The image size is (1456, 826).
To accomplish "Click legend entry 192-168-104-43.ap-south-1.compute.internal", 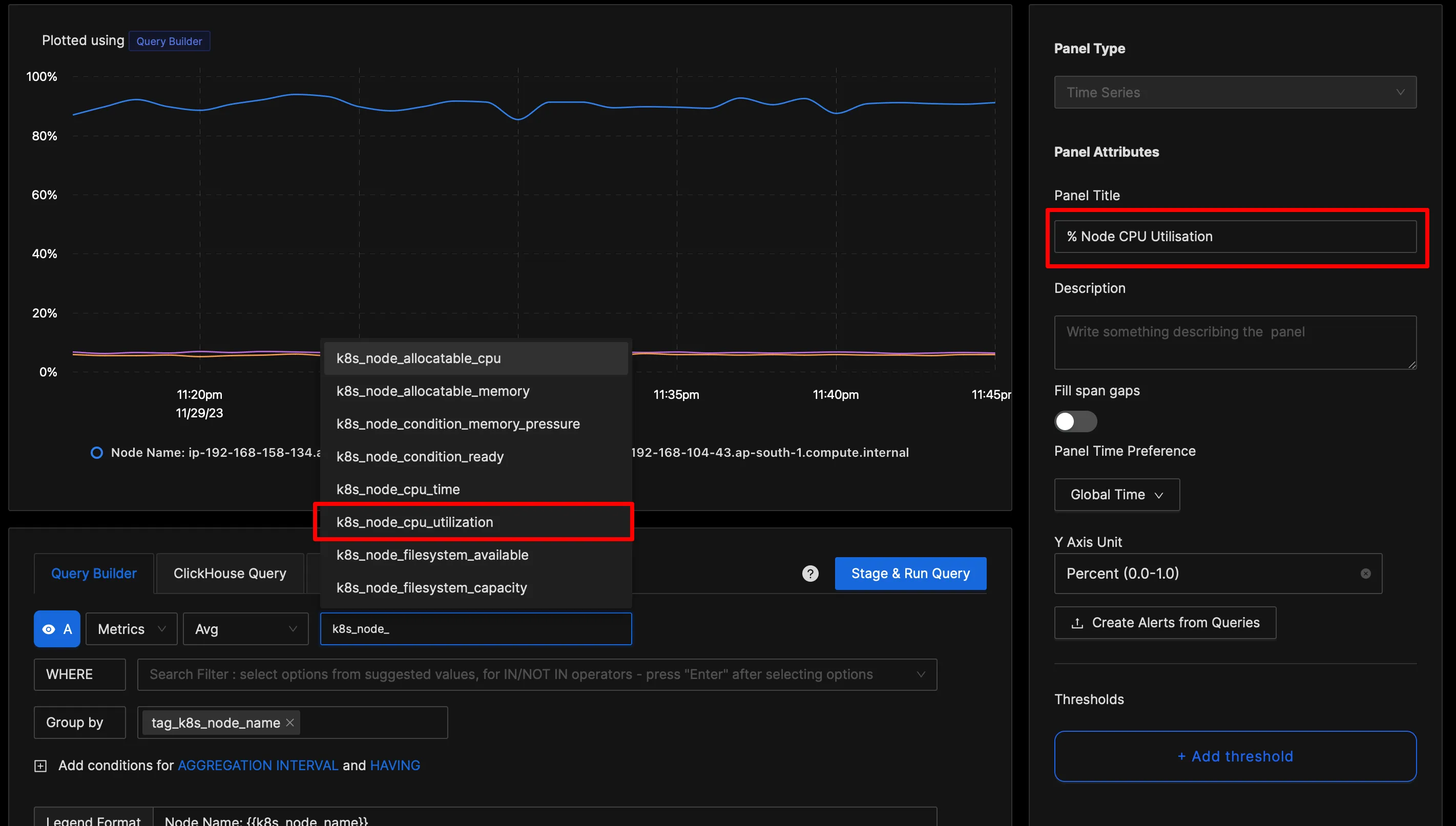I will tap(769, 453).
